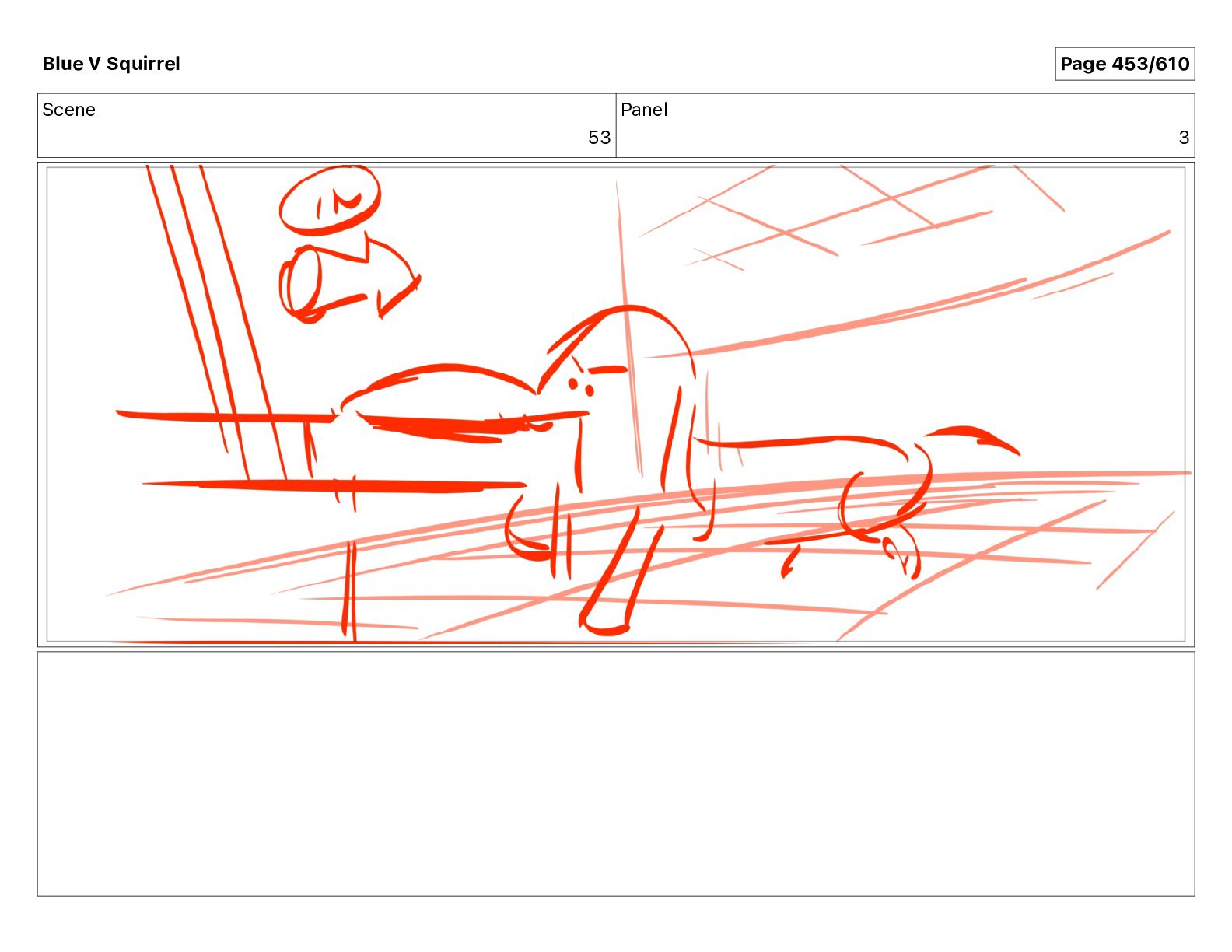Click the empty notes box below sketch
This screenshot has height=952, width=1232.
click(616, 774)
